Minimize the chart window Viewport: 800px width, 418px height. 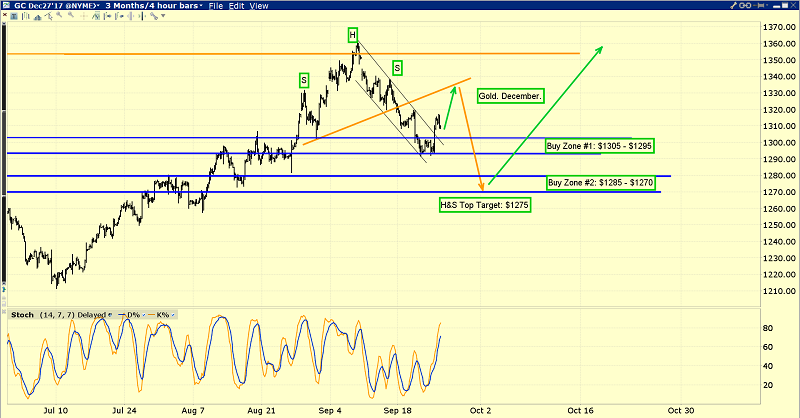click(x=777, y=6)
